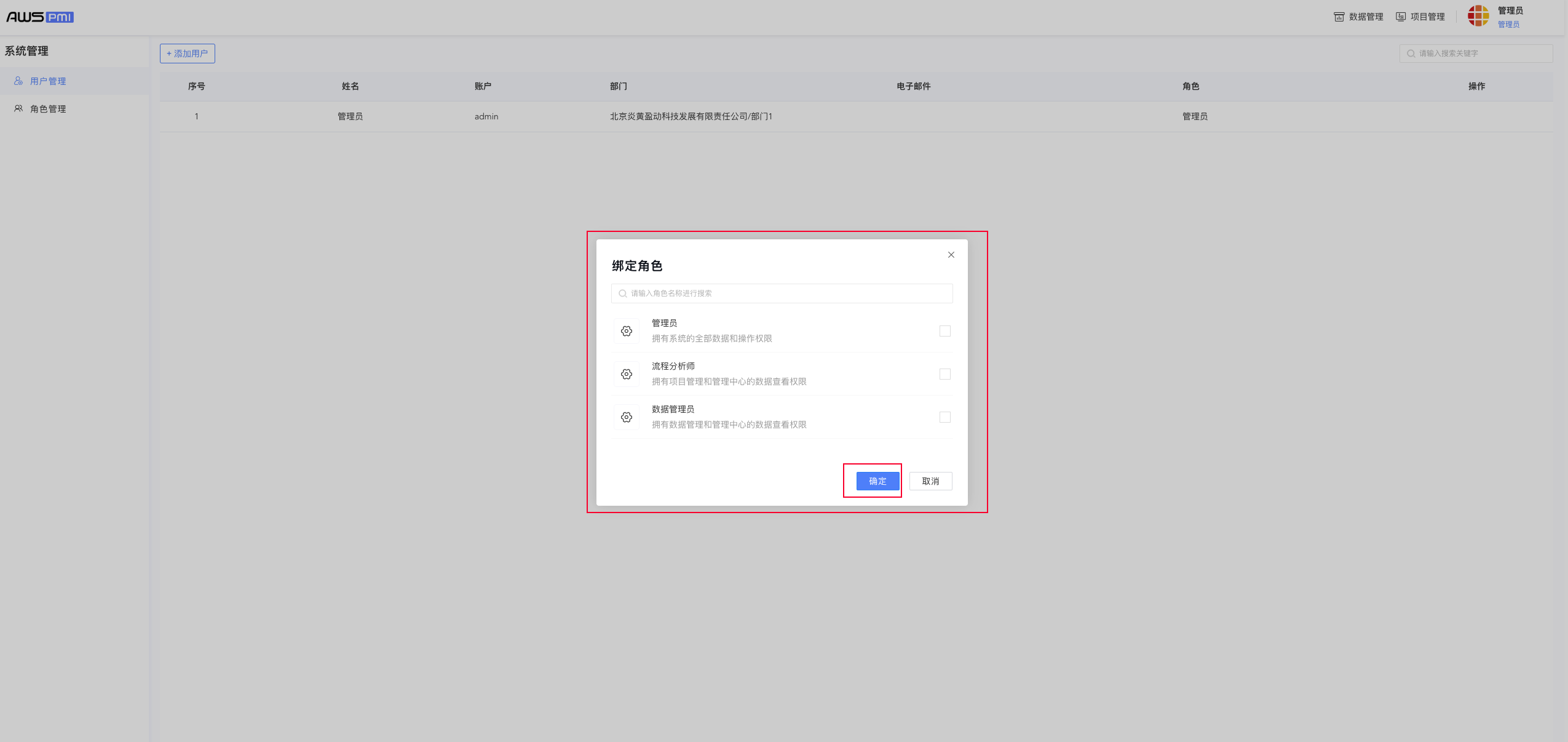Click the 序号 column header
Screen dimensions: 1568x742
[197, 86]
